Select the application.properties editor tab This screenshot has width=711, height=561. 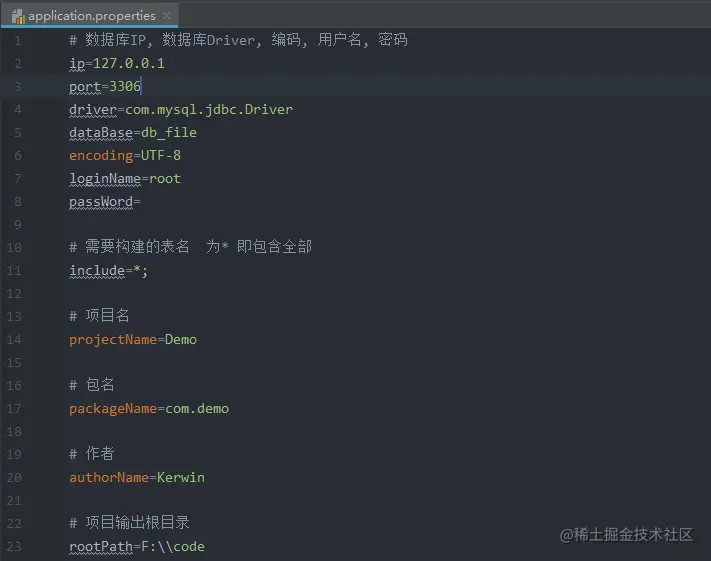click(90, 15)
